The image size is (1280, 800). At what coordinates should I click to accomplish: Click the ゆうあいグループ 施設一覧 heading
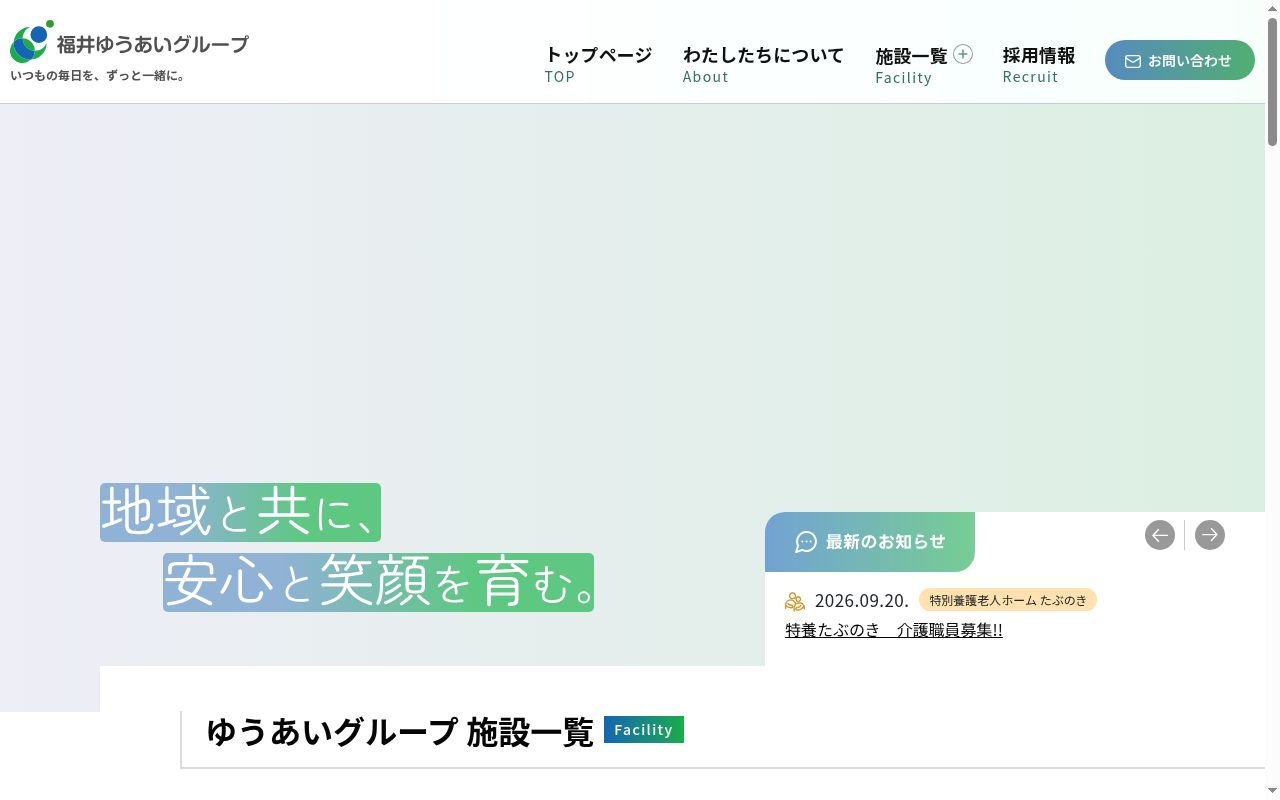(400, 731)
